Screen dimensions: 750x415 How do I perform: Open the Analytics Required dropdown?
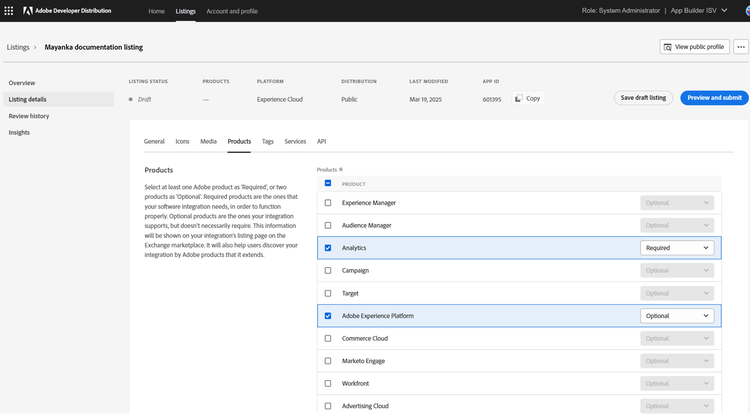click(677, 248)
